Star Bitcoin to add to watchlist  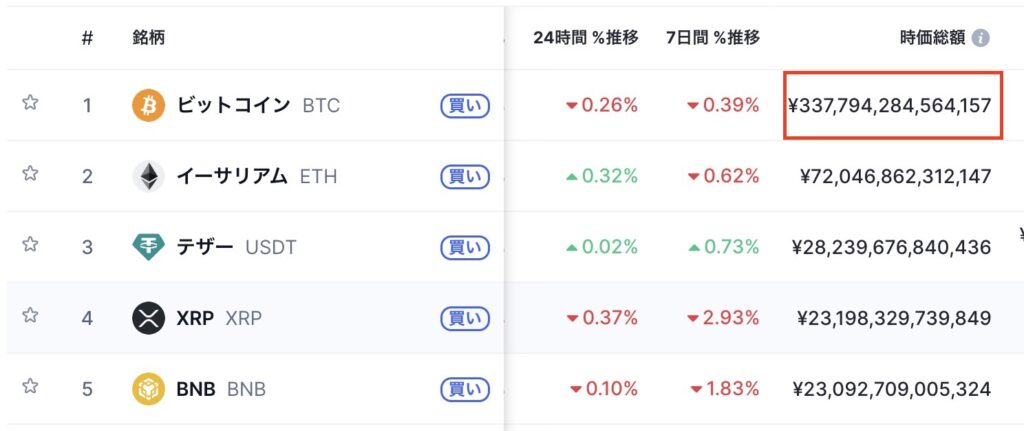tap(30, 103)
